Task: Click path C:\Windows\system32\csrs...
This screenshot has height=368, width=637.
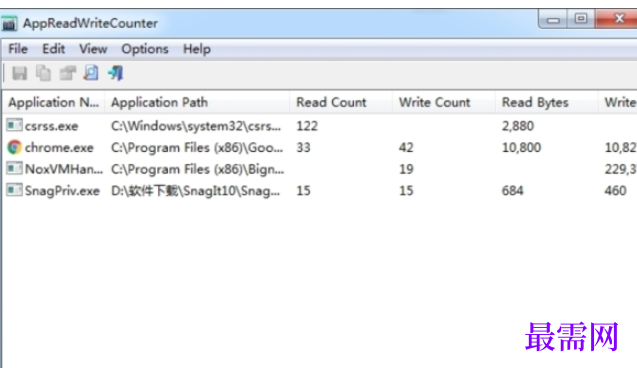Action: 196,126
